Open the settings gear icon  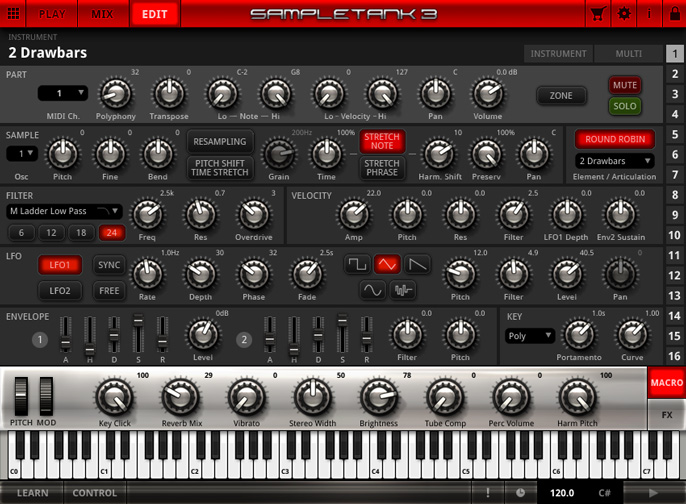tap(624, 14)
